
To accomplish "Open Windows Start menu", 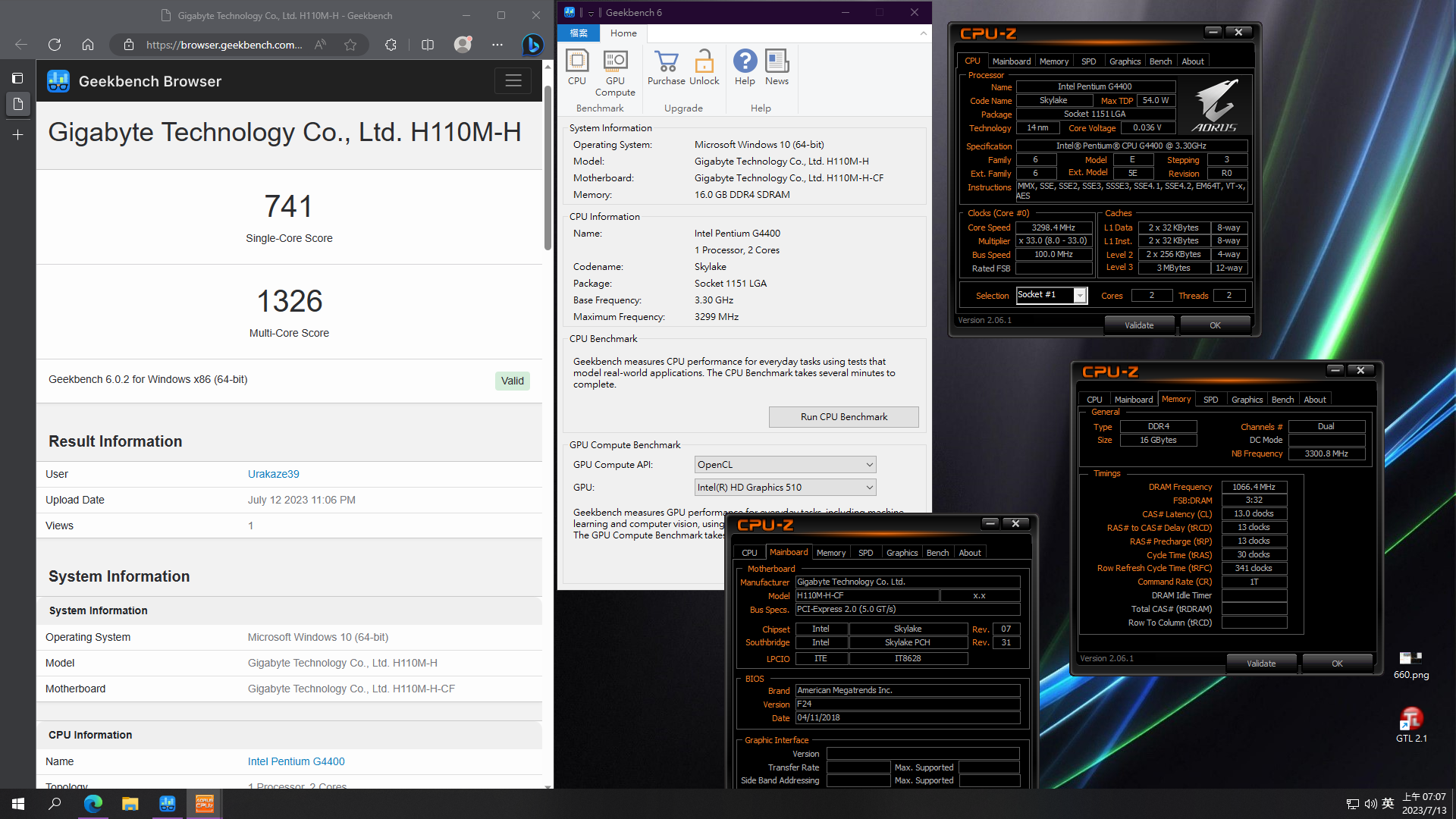I will [18, 804].
